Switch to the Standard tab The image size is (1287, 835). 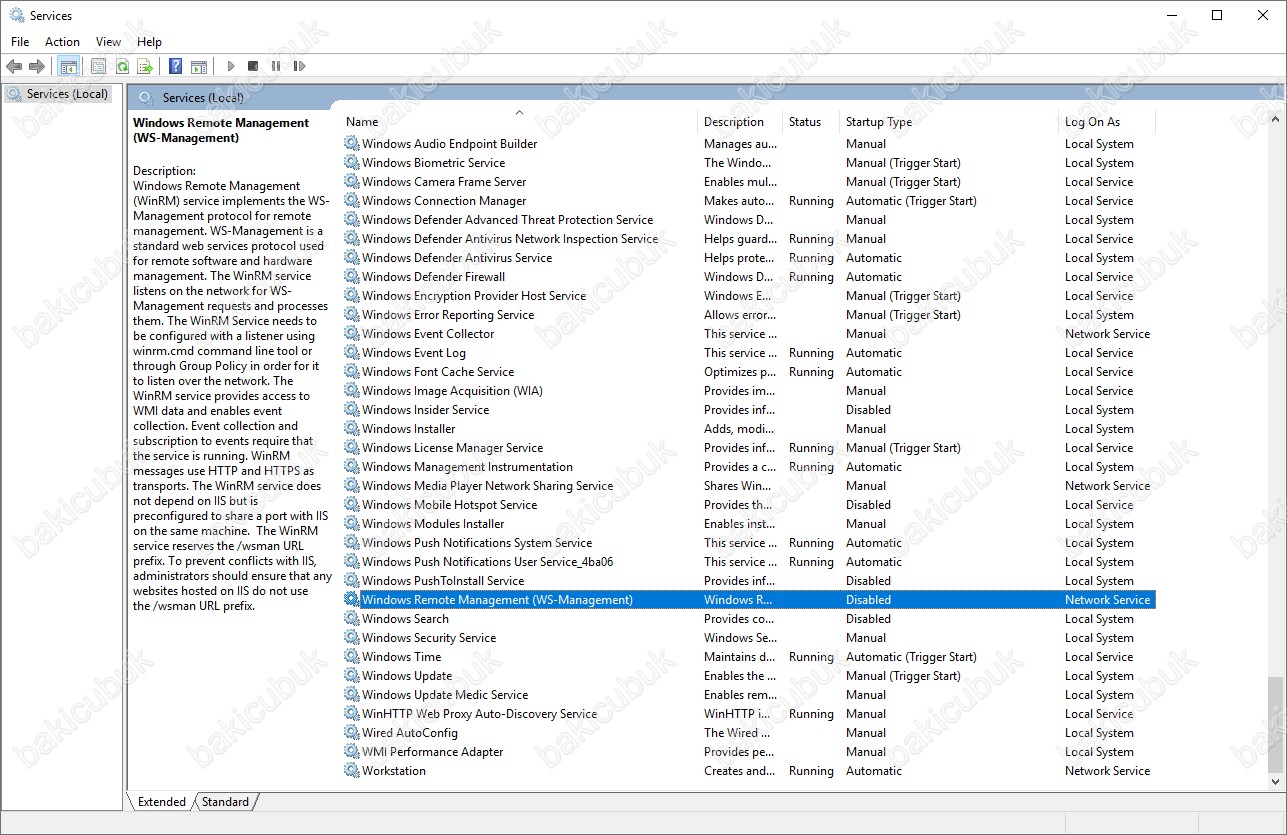[225, 802]
